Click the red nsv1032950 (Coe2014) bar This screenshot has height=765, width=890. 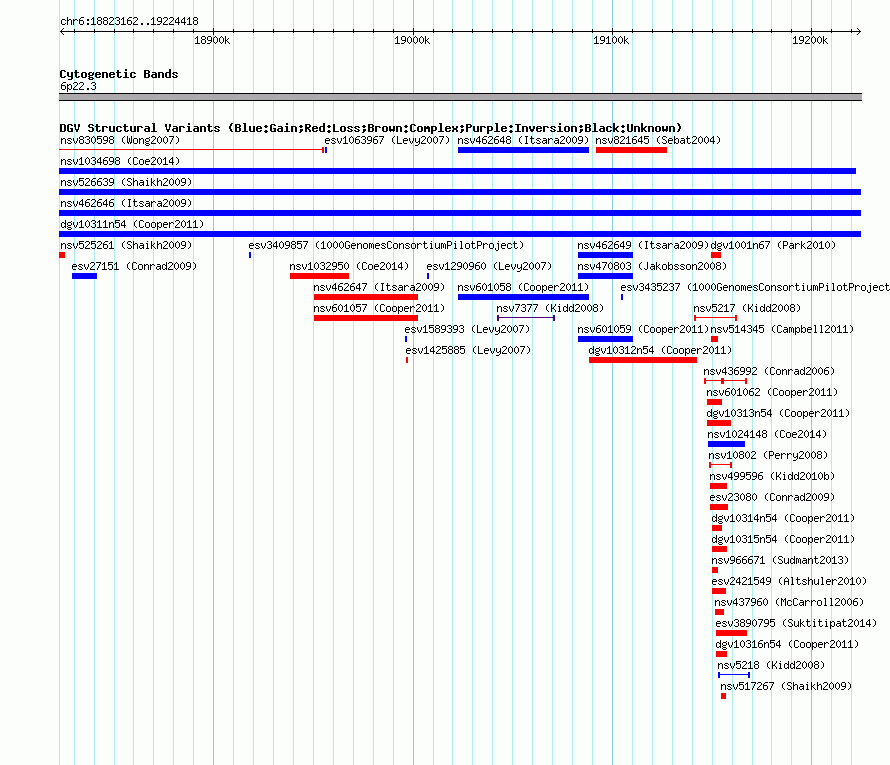click(320, 276)
